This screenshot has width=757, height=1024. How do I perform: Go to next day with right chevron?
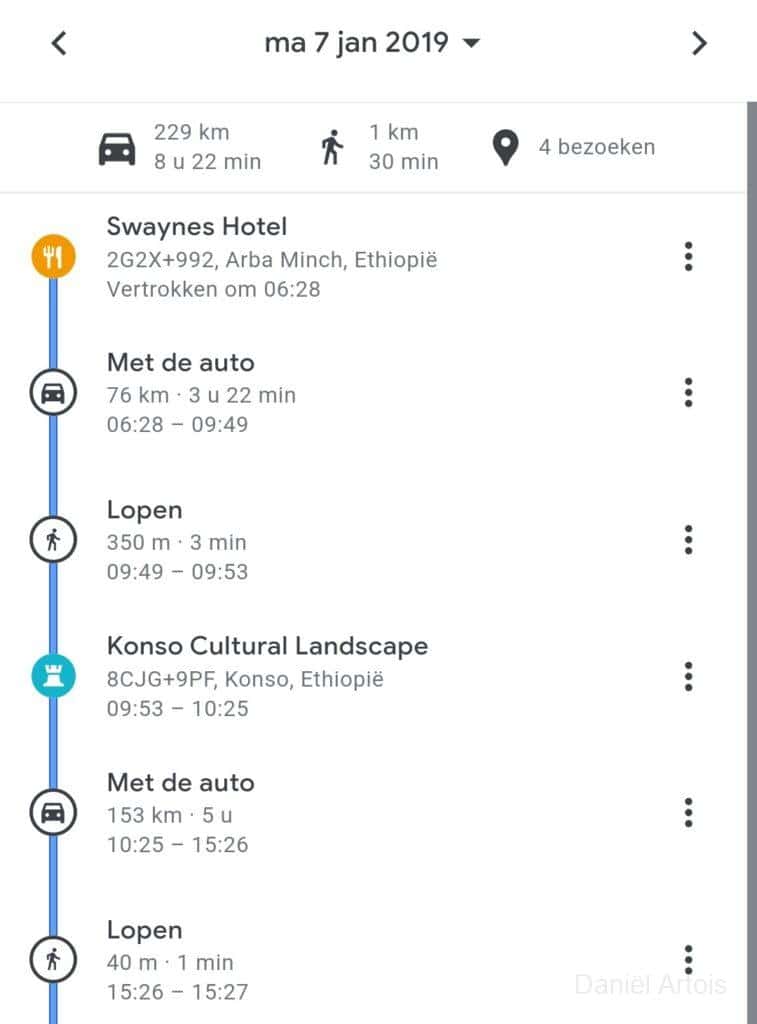[x=699, y=43]
